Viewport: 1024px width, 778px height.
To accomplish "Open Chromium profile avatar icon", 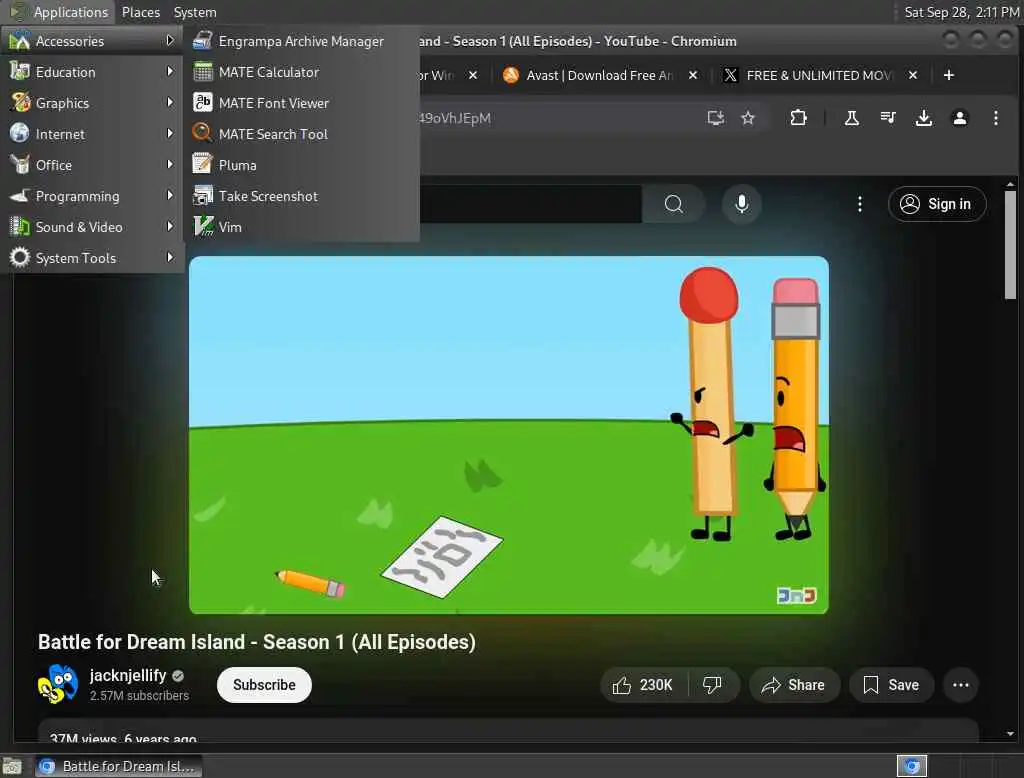I will [x=959, y=118].
